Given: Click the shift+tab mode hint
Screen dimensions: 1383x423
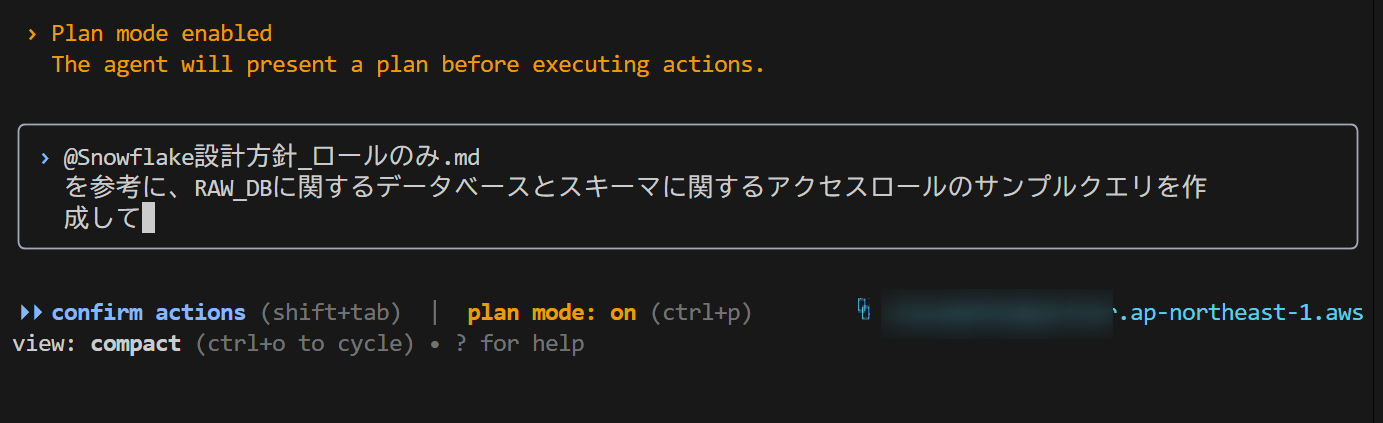Looking at the screenshot, I should [x=331, y=313].
